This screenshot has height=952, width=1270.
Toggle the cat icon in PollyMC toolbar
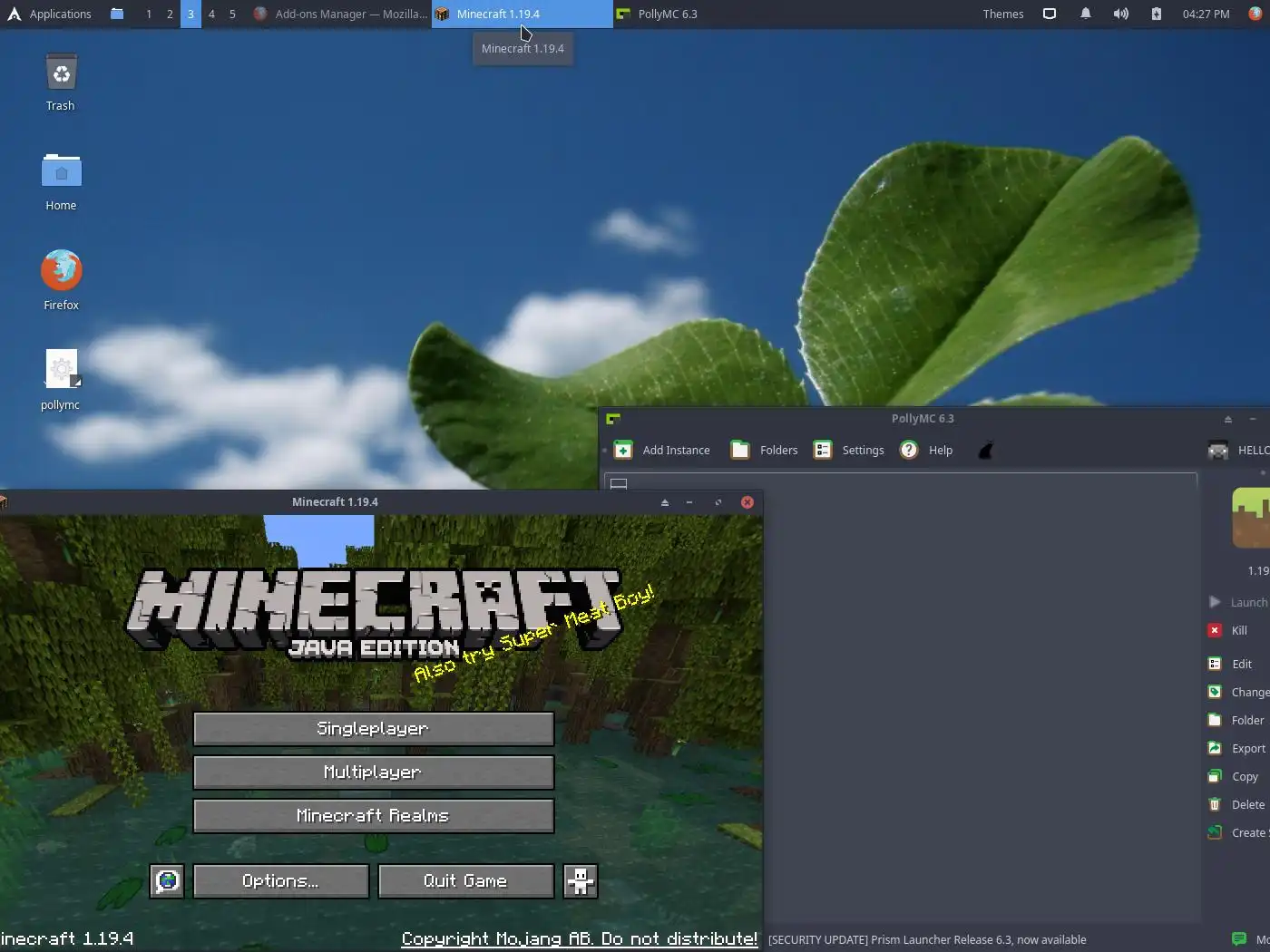985,450
